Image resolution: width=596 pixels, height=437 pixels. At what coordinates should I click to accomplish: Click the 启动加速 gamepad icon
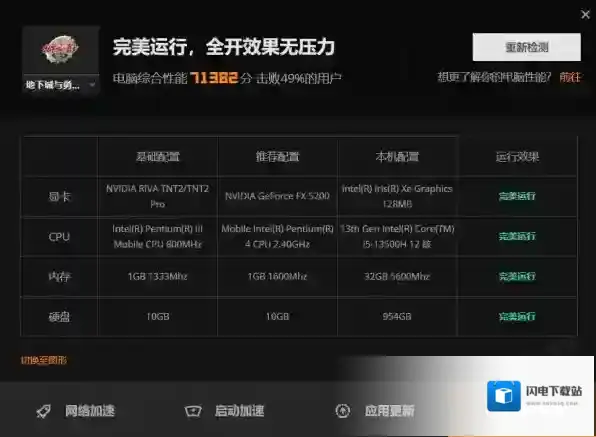pos(193,411)
